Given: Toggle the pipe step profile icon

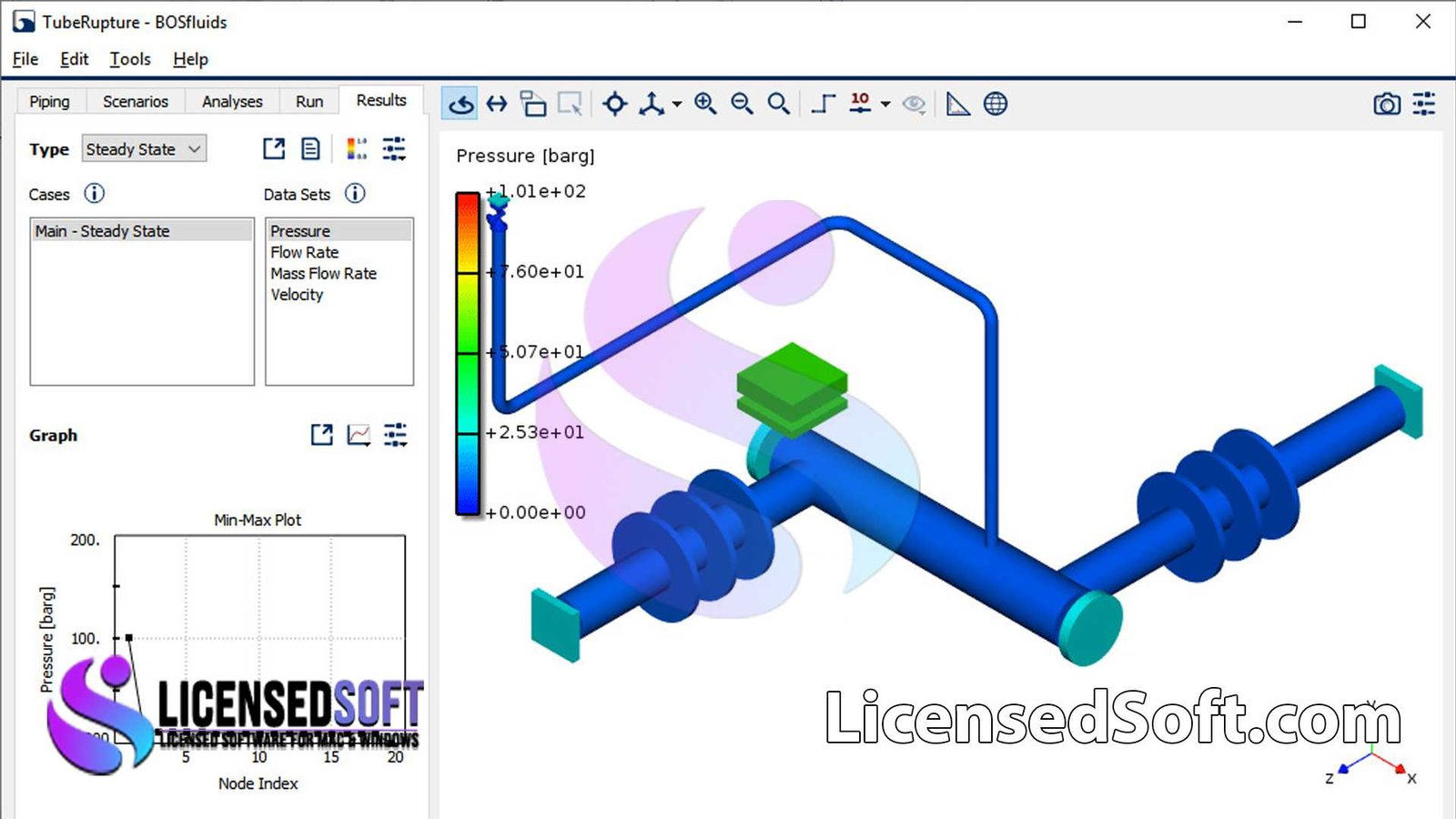Looking at the screenshot, I should pos(823,104).
